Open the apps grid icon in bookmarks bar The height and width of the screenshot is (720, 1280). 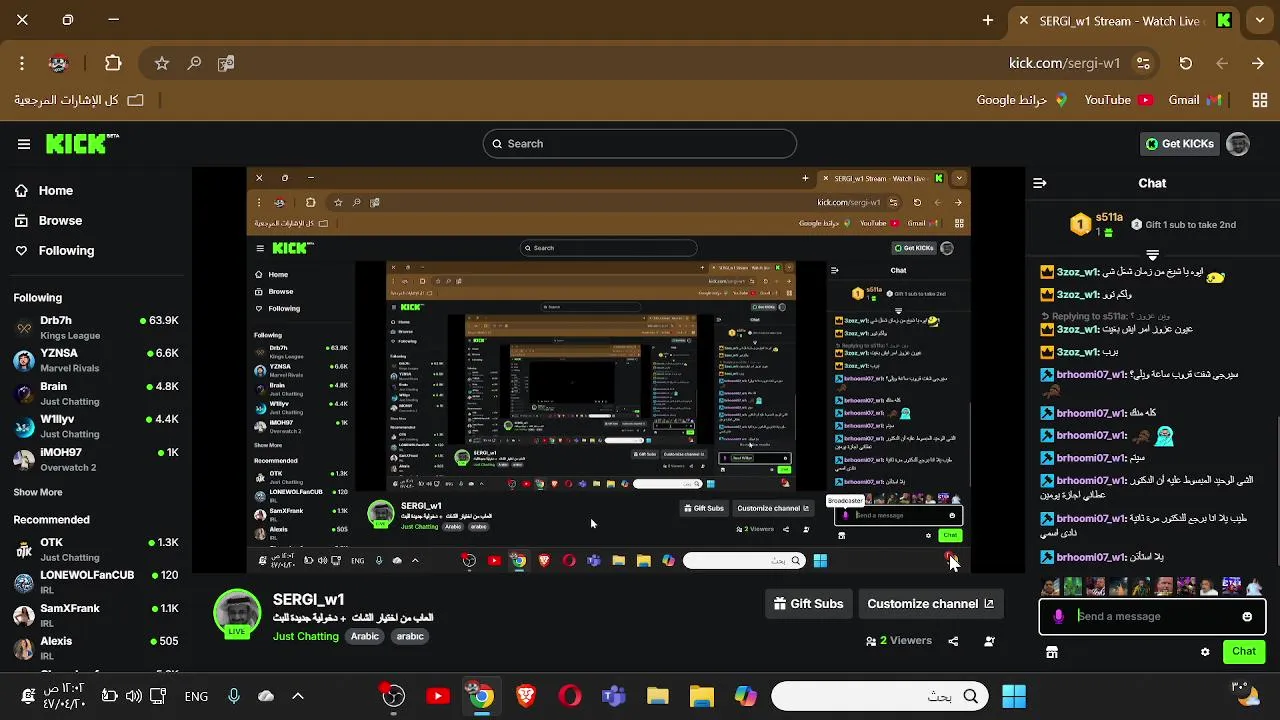coord(1260,100)
